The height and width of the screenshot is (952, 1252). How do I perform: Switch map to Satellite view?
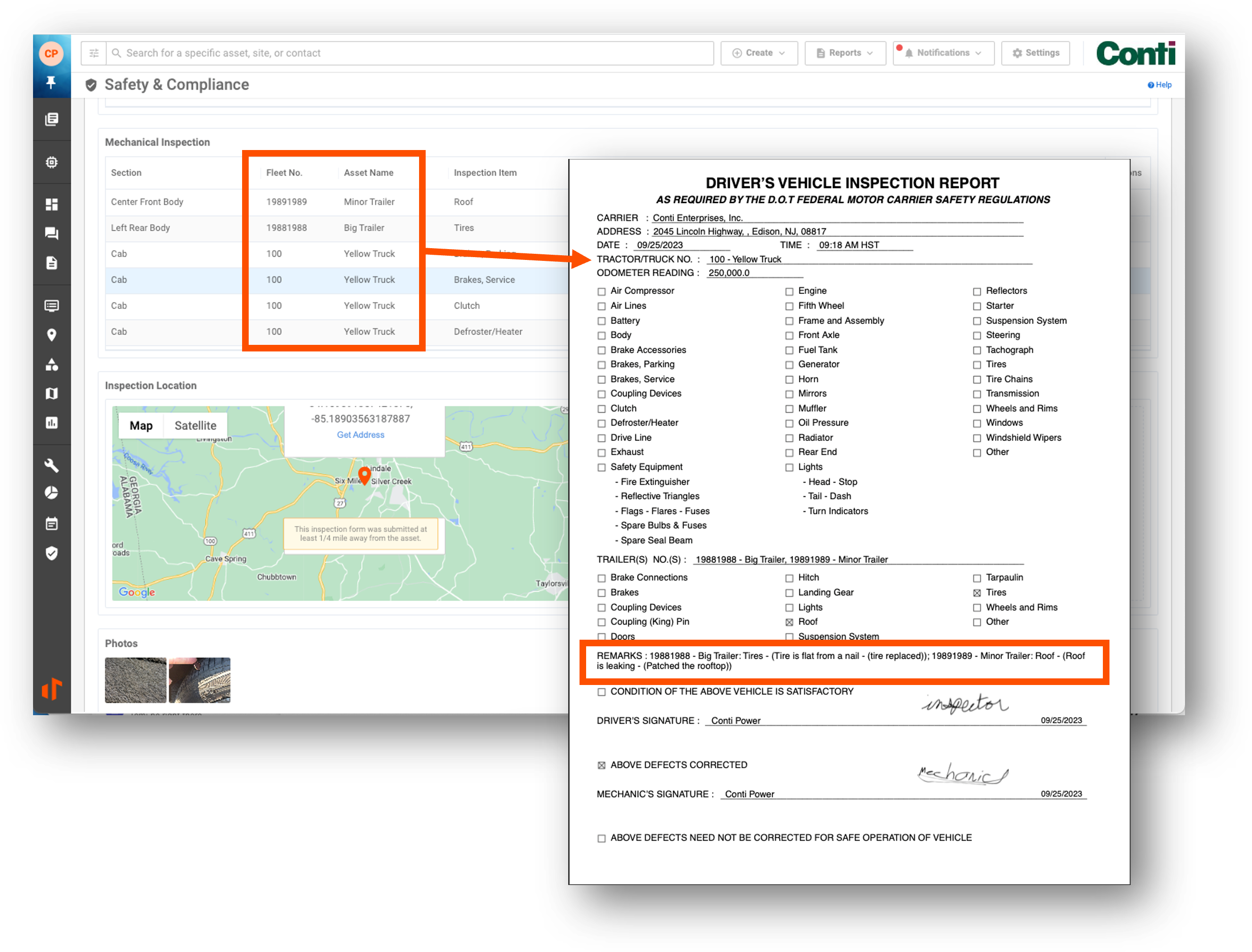click(x=195, y=425)
